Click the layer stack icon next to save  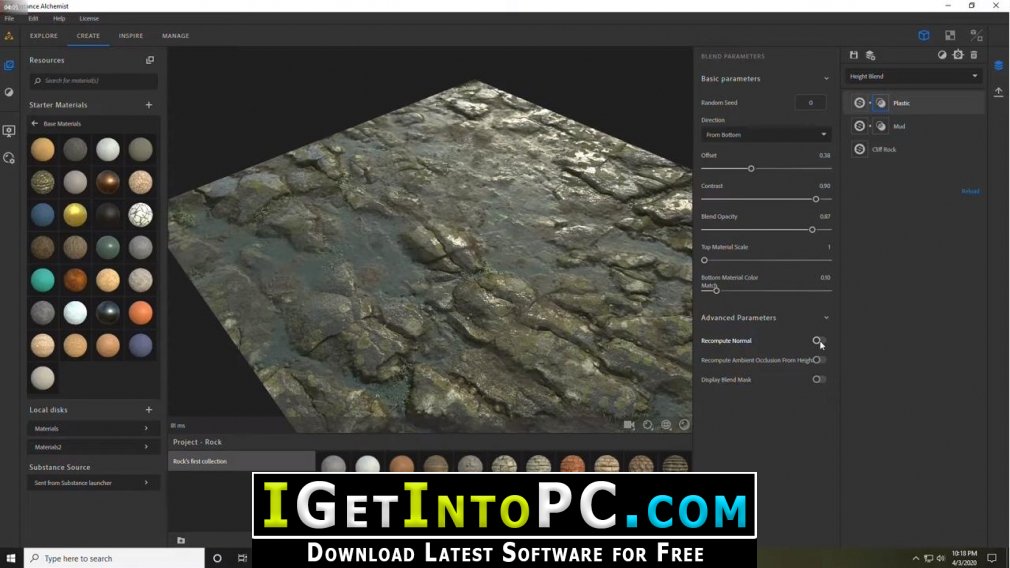click(870, 55)
